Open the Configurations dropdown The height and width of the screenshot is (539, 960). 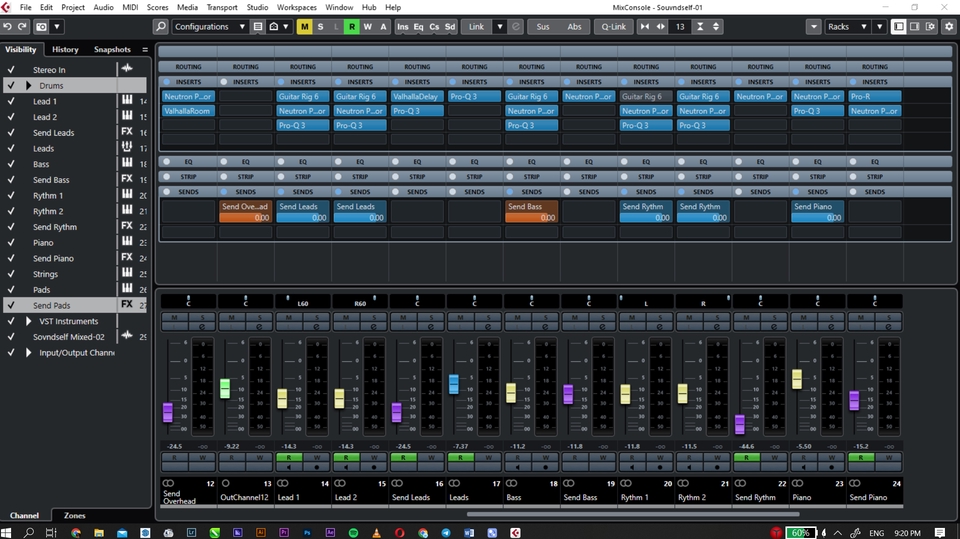(x=209, y=26)
